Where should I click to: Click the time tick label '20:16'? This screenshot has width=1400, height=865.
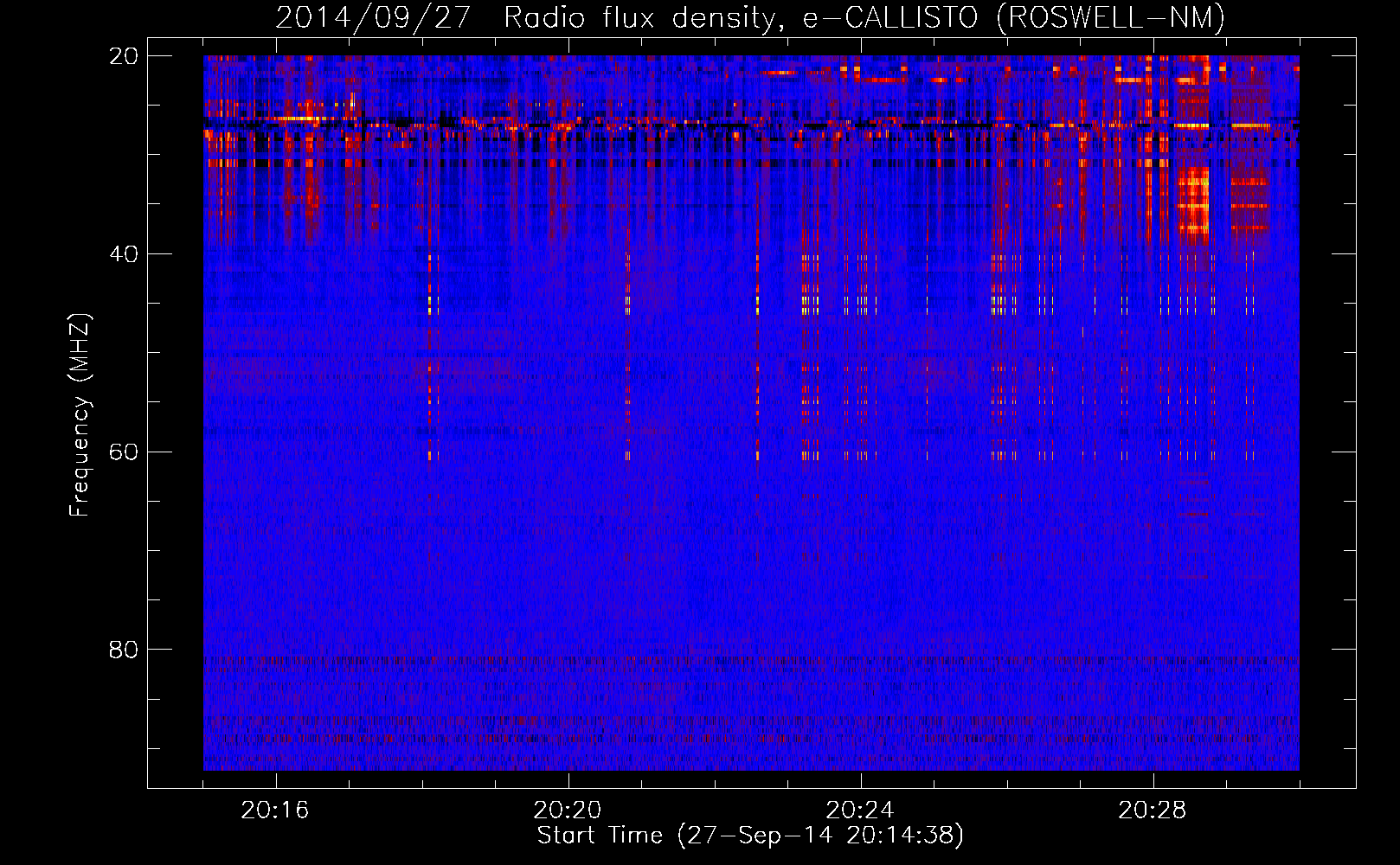275,810
